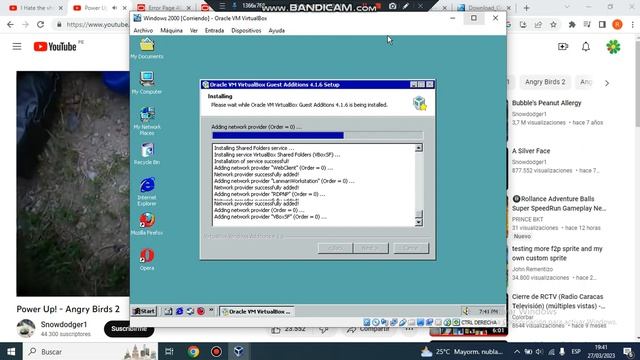Screen dimensions: 640x360
Task: Click the Snowdodger1 channel avatar
Action: (26, 328)
